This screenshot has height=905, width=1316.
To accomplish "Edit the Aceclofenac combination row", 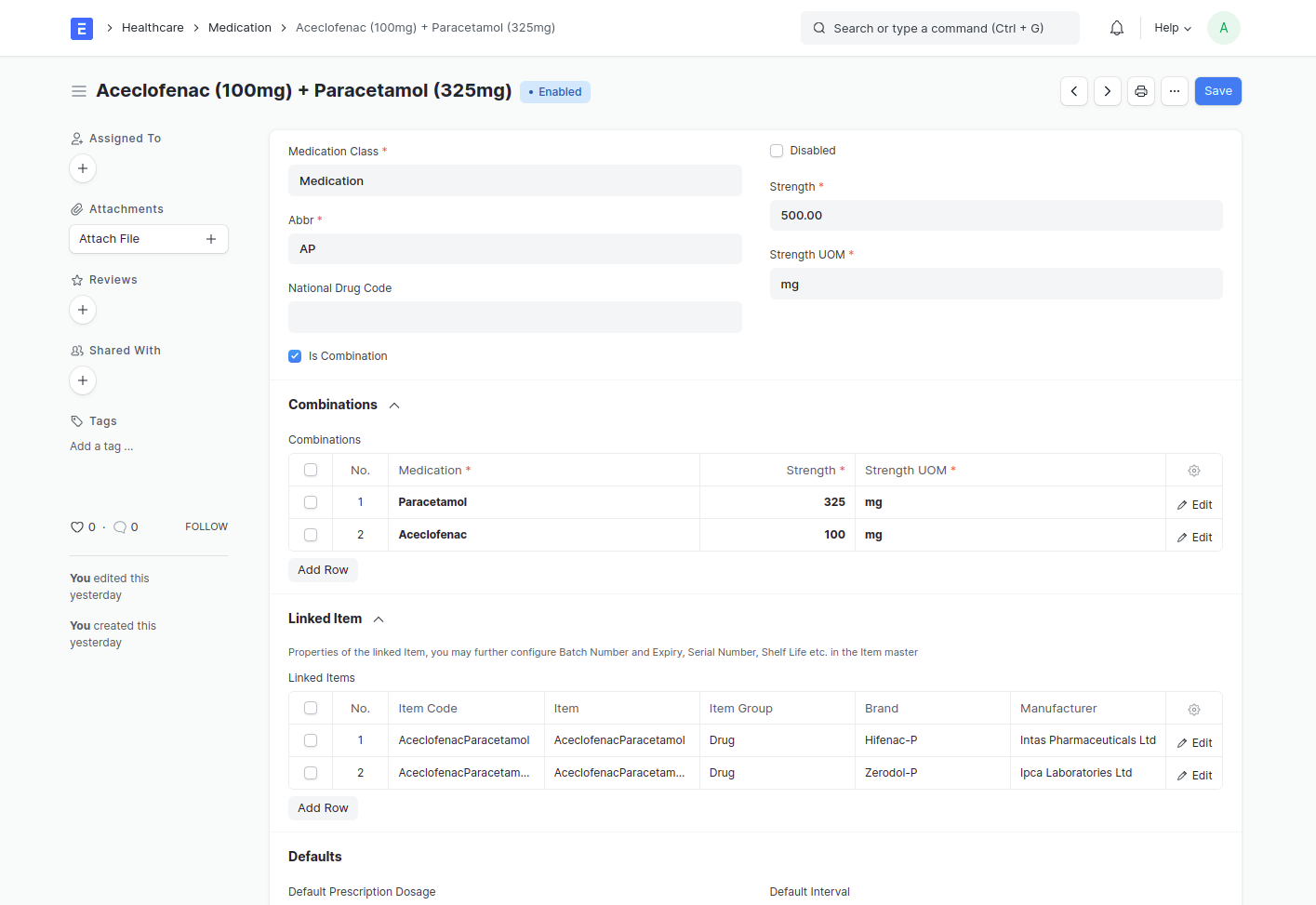I will (x=1194, y=538).
